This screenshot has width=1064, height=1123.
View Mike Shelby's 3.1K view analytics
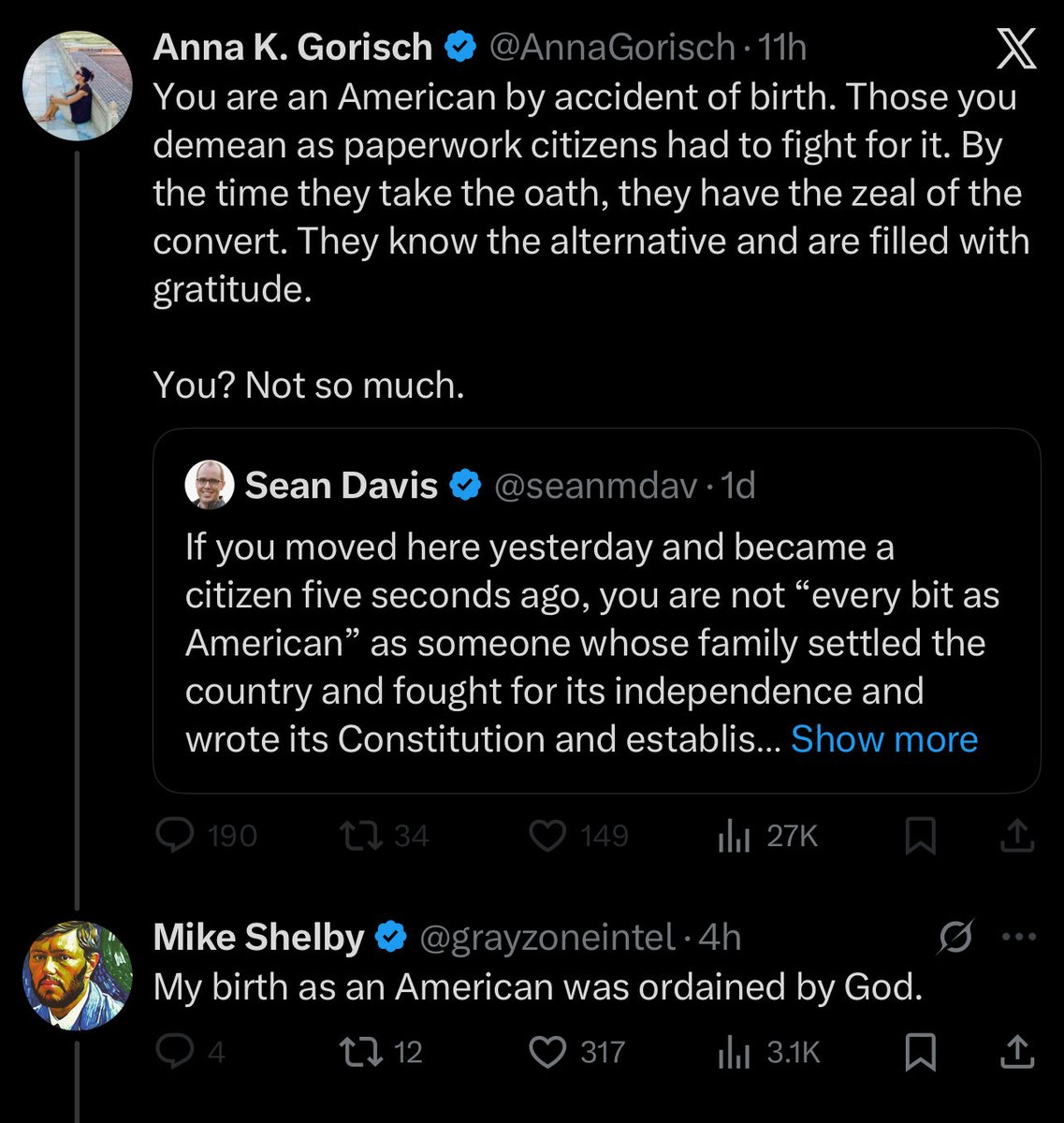(x=735, y=1053)
